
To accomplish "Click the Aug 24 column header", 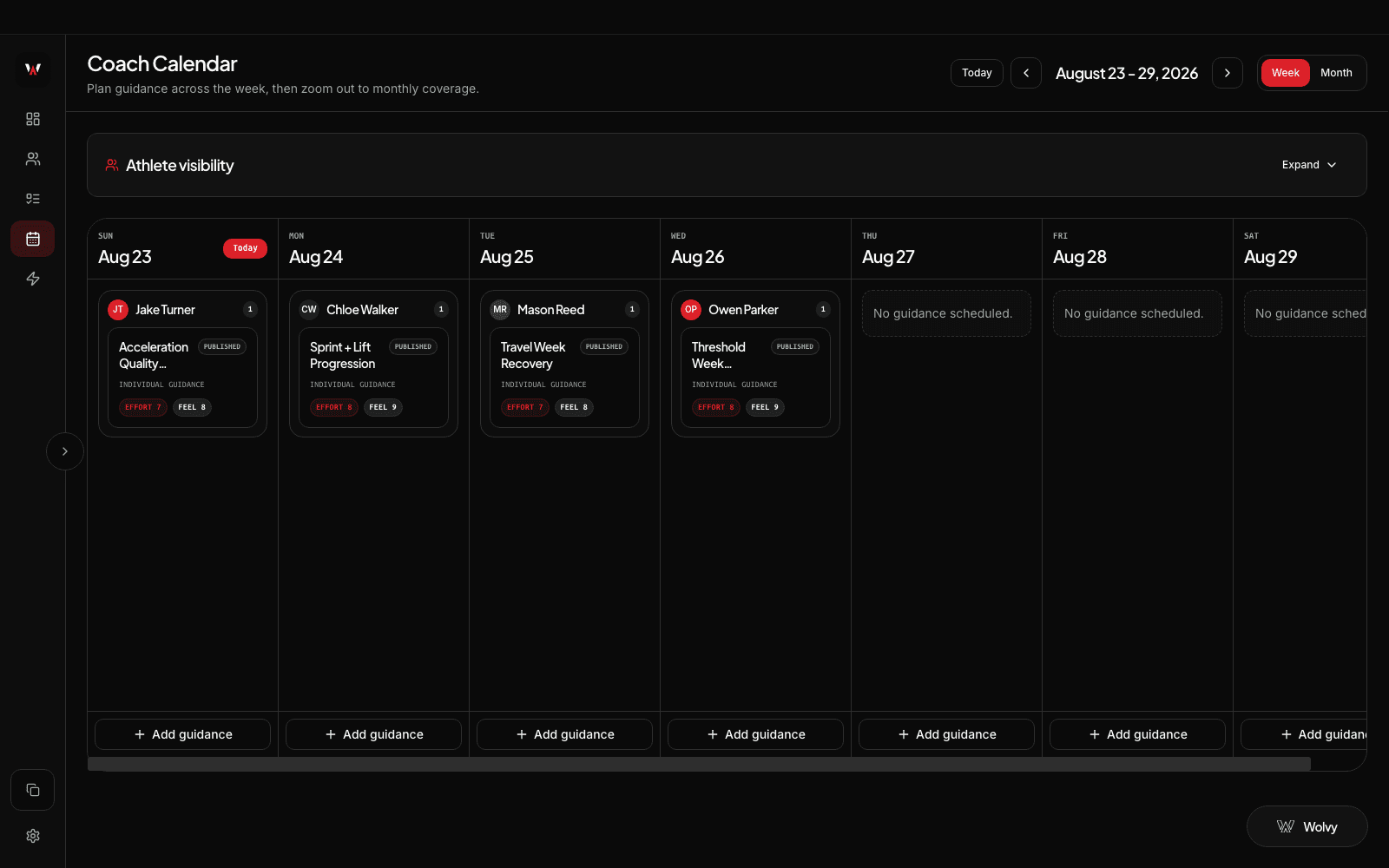I will [373, 249].
